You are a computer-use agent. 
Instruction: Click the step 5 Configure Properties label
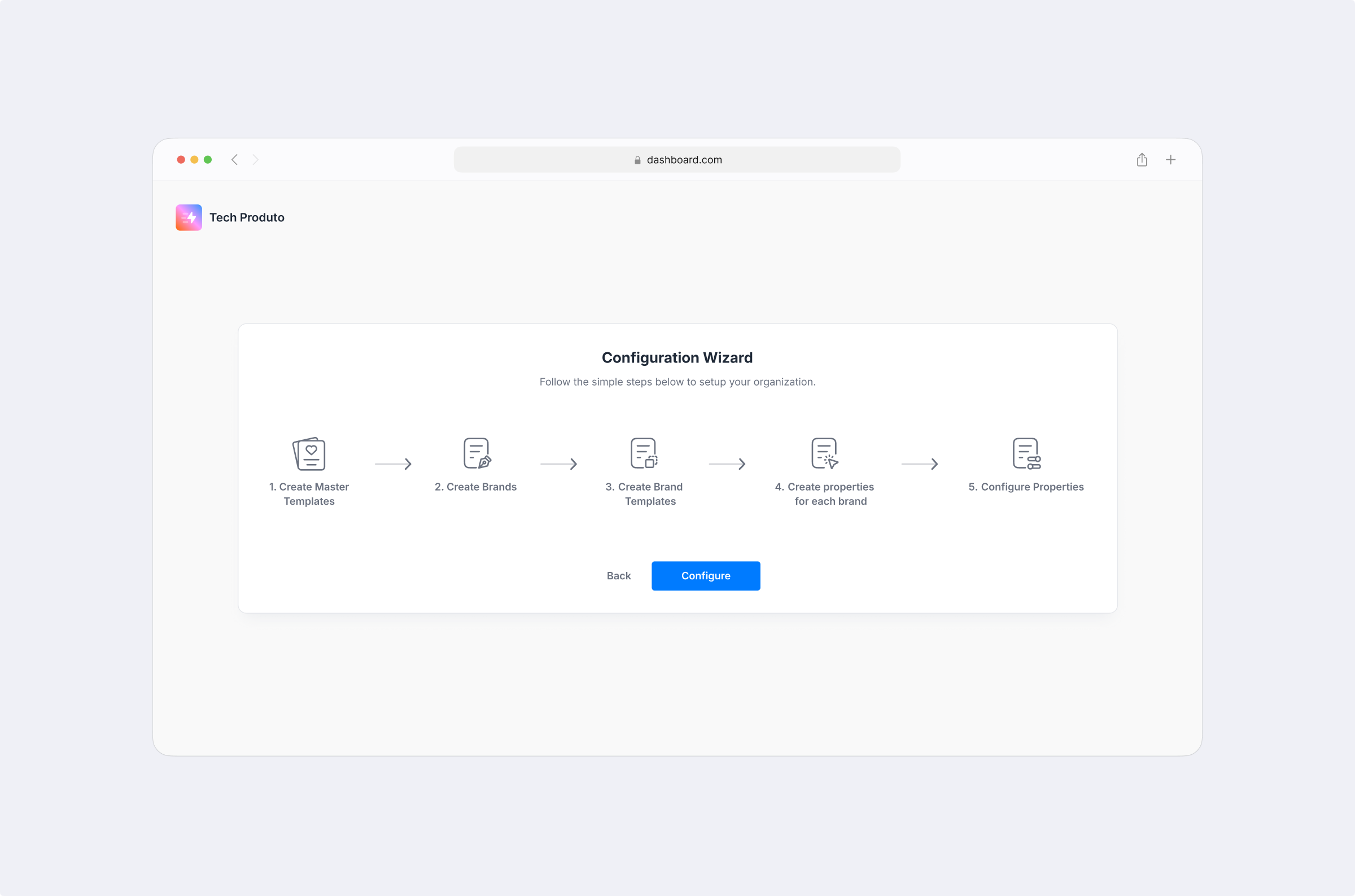(1026, 487)
